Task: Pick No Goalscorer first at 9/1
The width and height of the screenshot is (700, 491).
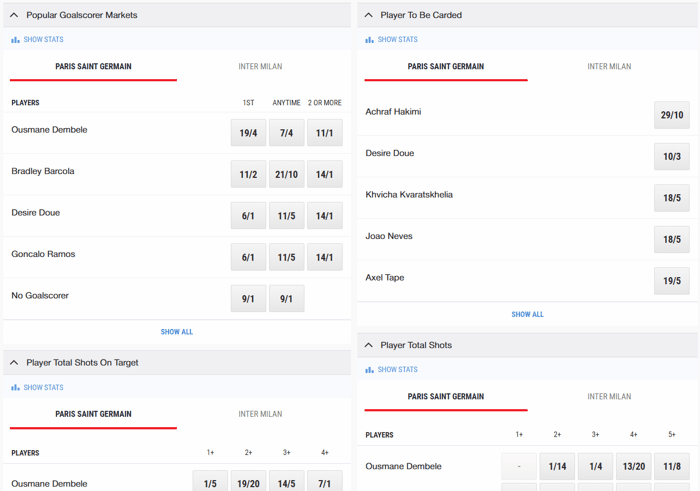Action: [x=248, y=299]
